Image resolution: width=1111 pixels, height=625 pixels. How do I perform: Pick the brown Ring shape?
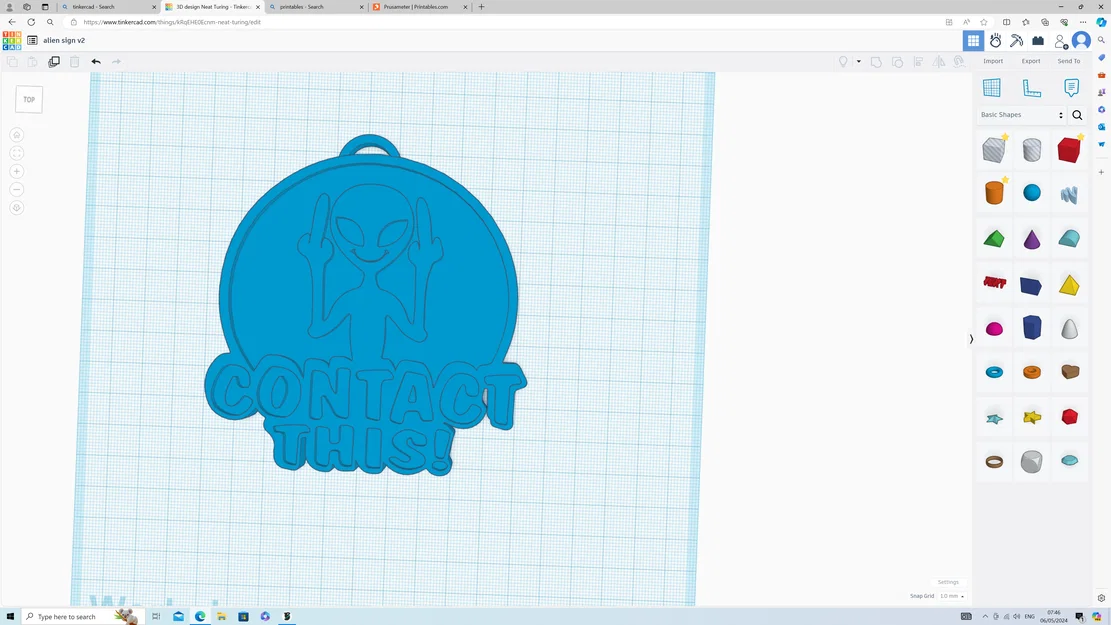point(994,462)
